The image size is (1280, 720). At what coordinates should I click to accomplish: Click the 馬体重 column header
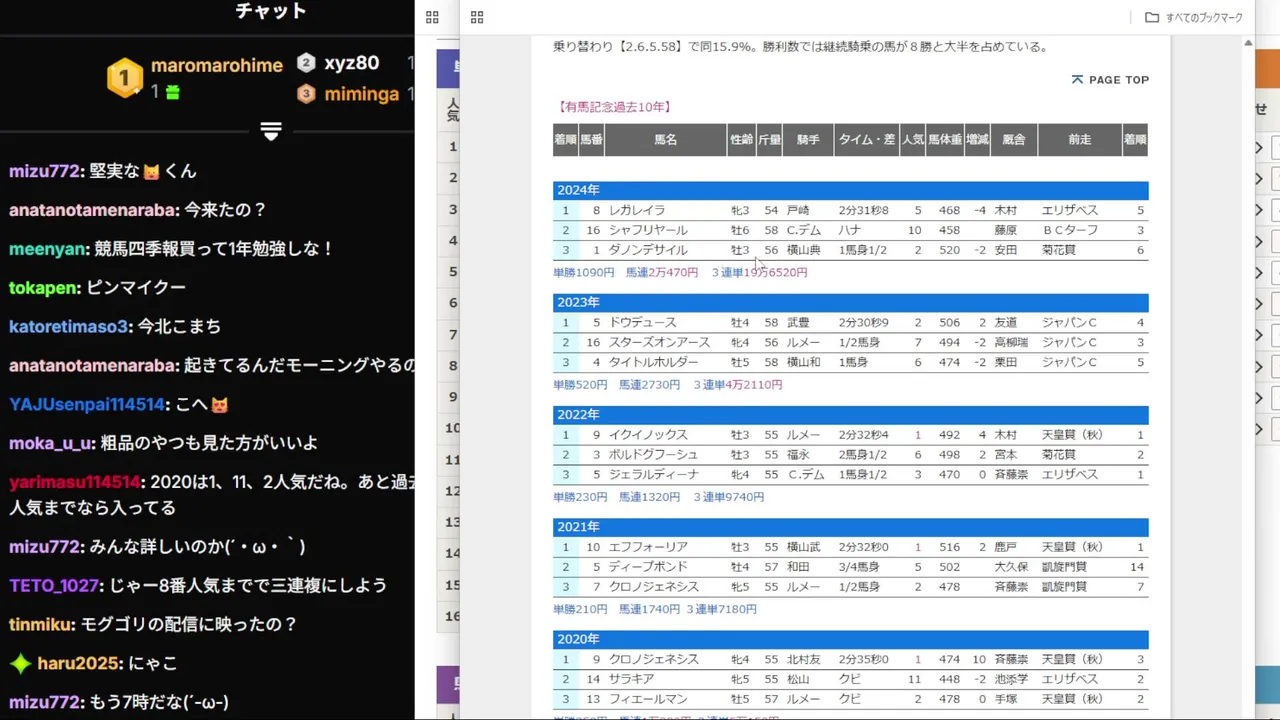945,140
